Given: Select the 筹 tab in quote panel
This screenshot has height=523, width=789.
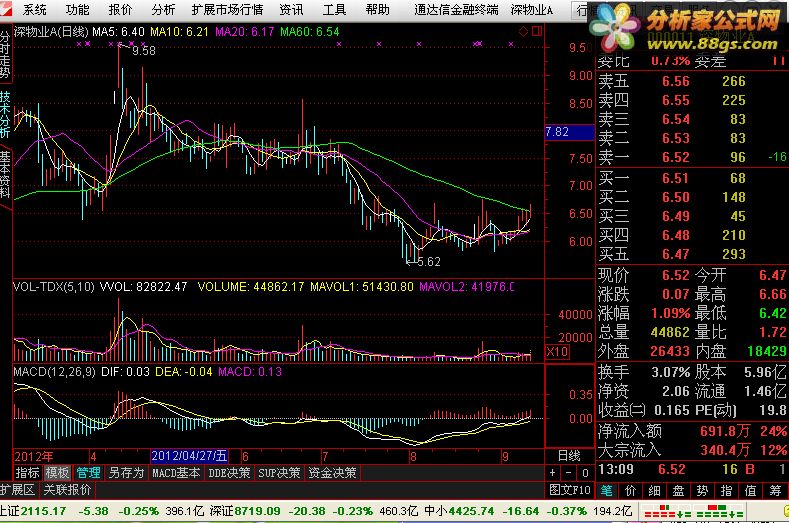Looking at the screenshot, I should [775, 490].
